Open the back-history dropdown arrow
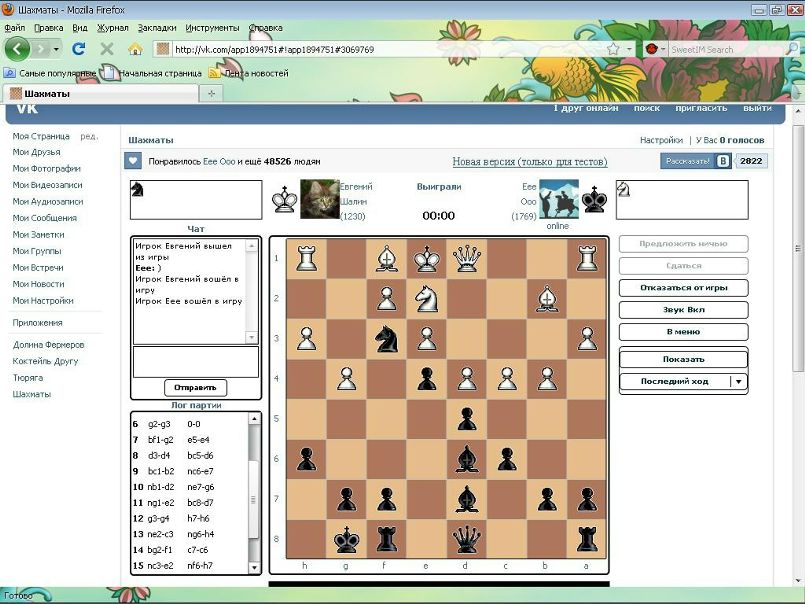 (56, 49)
